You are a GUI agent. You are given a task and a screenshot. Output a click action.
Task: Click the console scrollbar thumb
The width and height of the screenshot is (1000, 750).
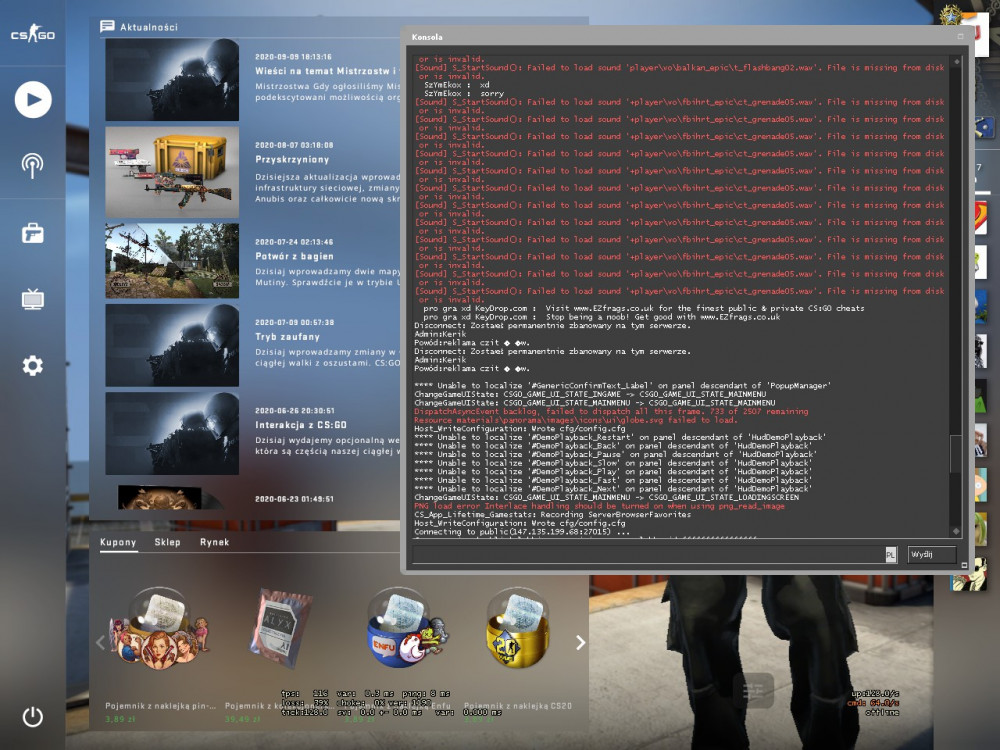tap(955, 453)
